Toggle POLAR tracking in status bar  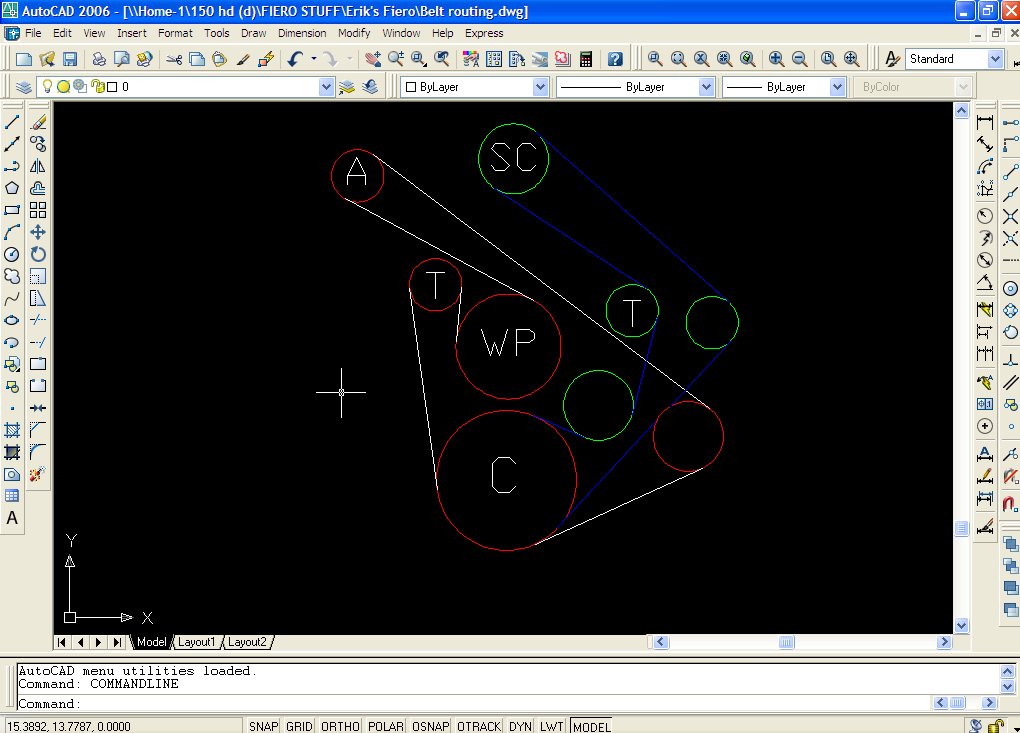click(x=386, y=726)
